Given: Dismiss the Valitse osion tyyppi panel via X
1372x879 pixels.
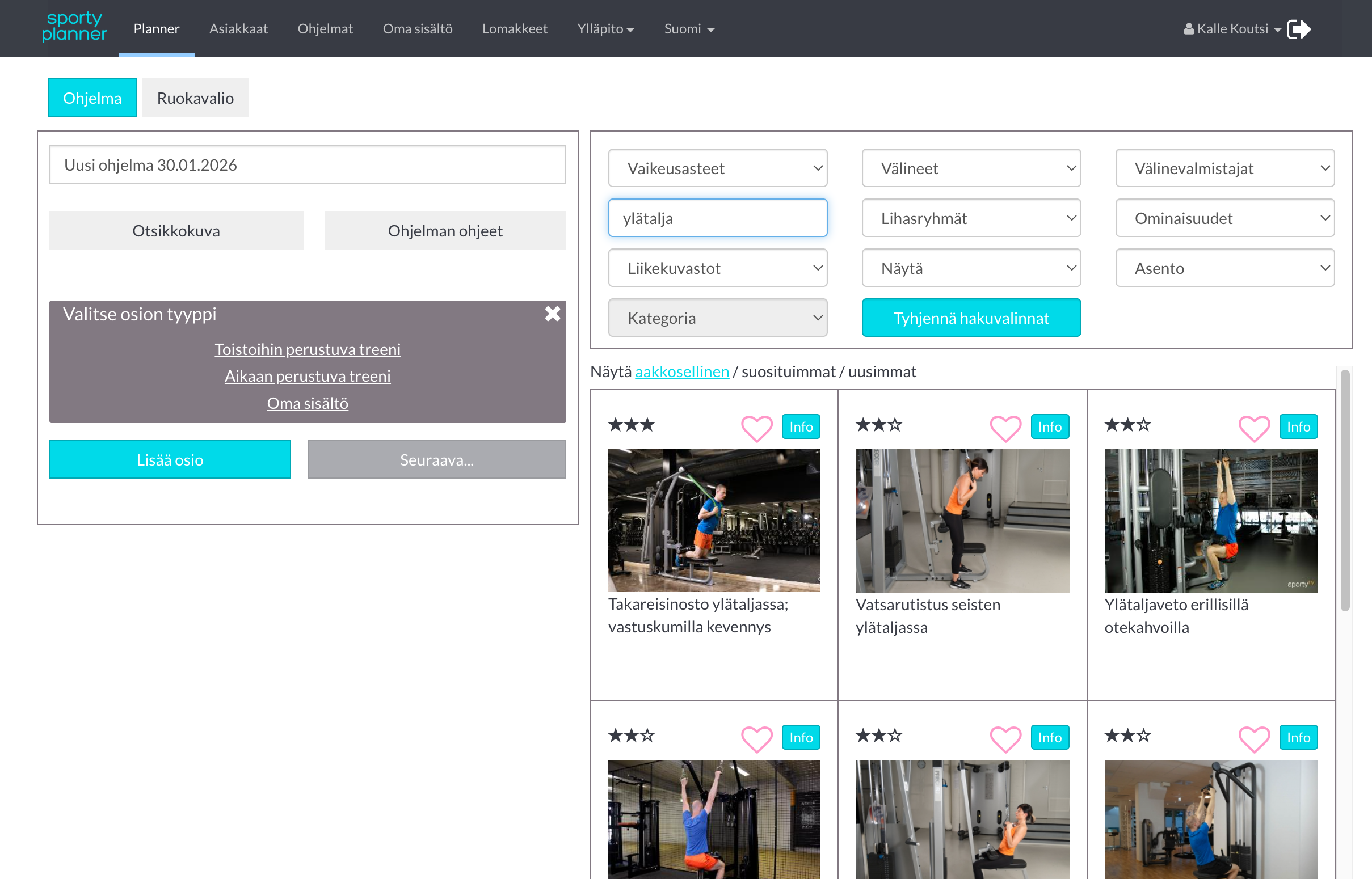Looking at the screenshot, I should pyautogui.click(x=552, y=314).
